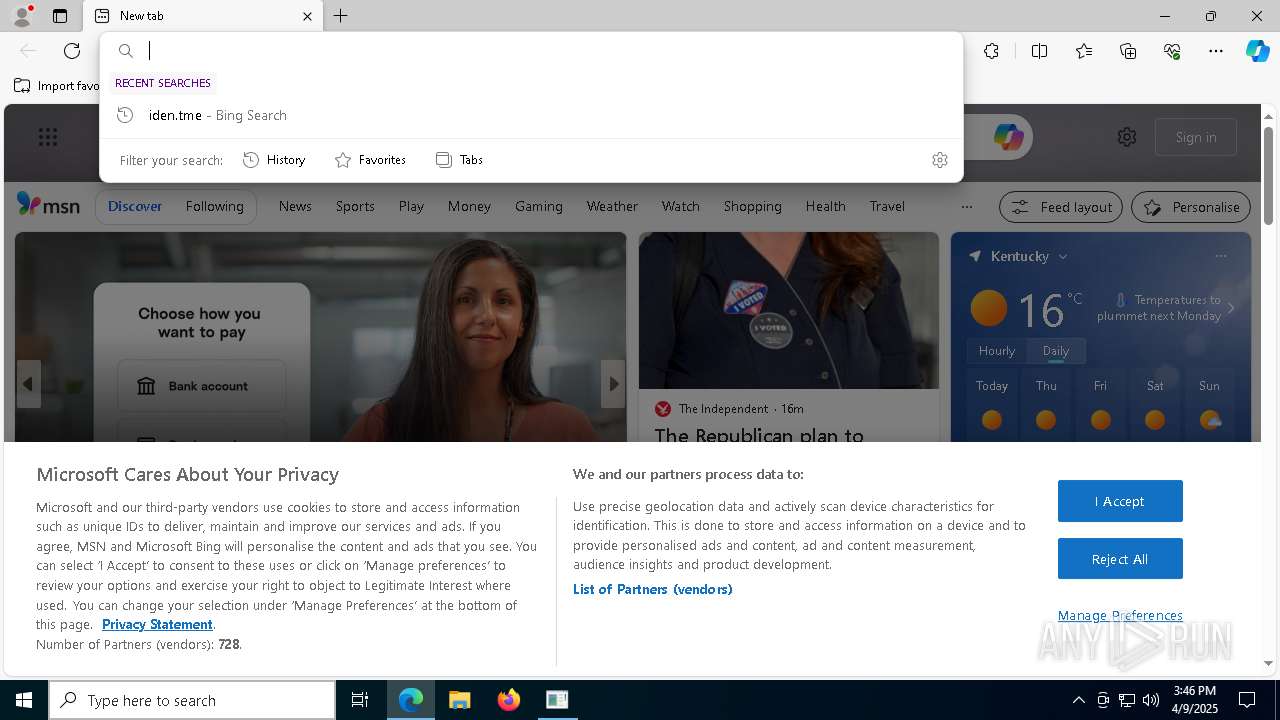
Task: Refresh the current page
Action: point(72,51)
